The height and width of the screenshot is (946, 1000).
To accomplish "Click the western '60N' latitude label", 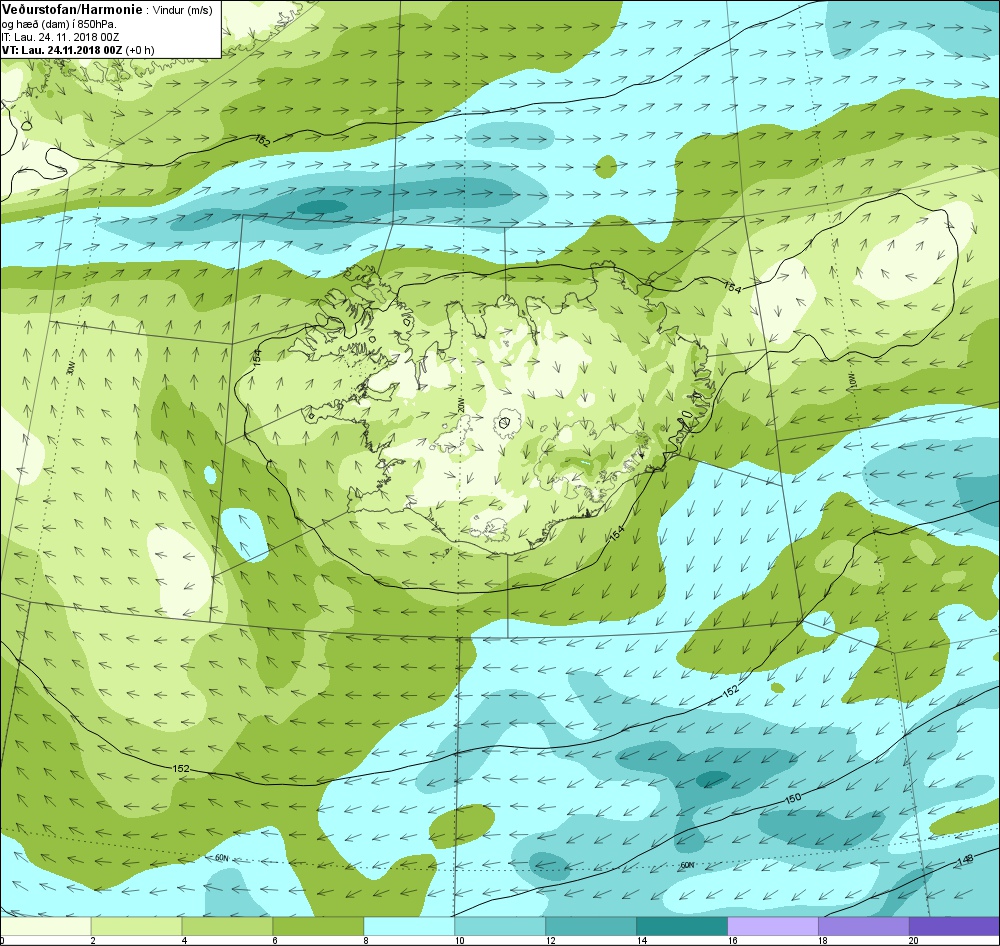I will [x=221, y=858].
